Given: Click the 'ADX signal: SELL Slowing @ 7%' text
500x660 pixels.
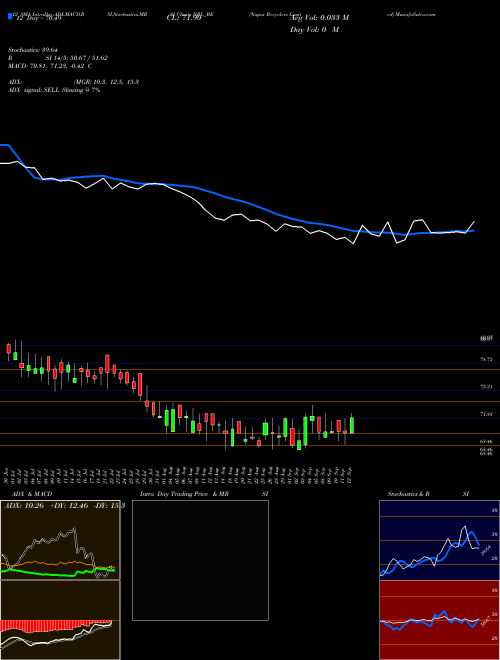Looking at the screenshot, I should 54,90.
